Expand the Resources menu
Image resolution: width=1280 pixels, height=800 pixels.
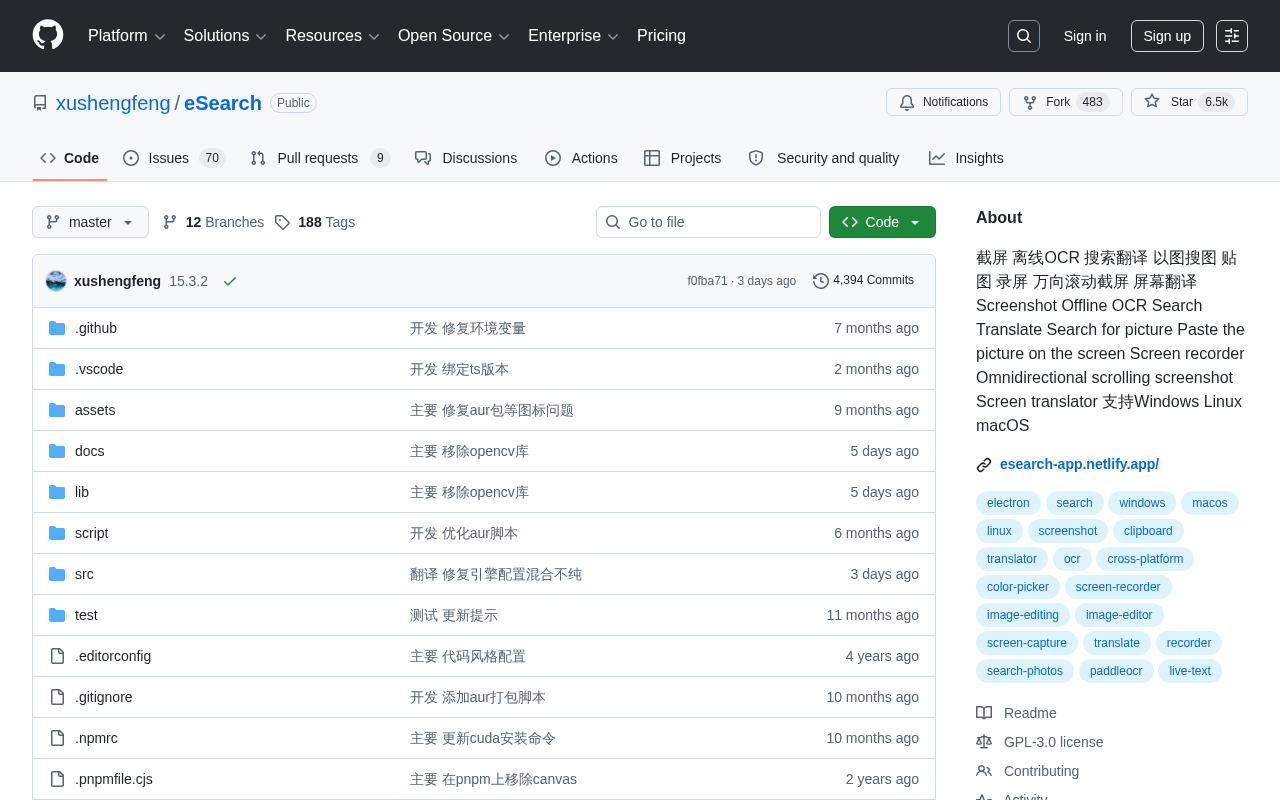pos(333,36)
